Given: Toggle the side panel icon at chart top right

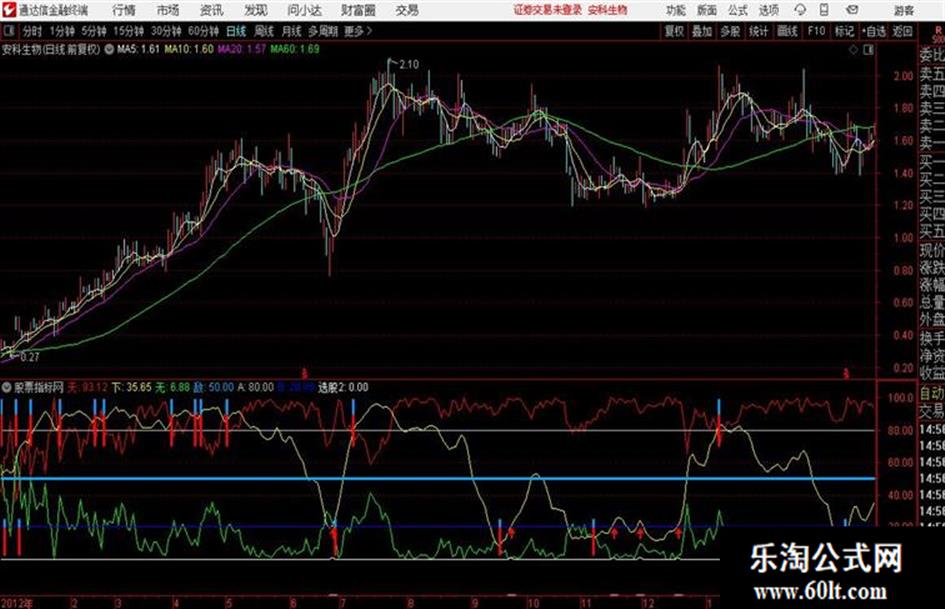Looking at the screenshot, I should click(868, 50).
